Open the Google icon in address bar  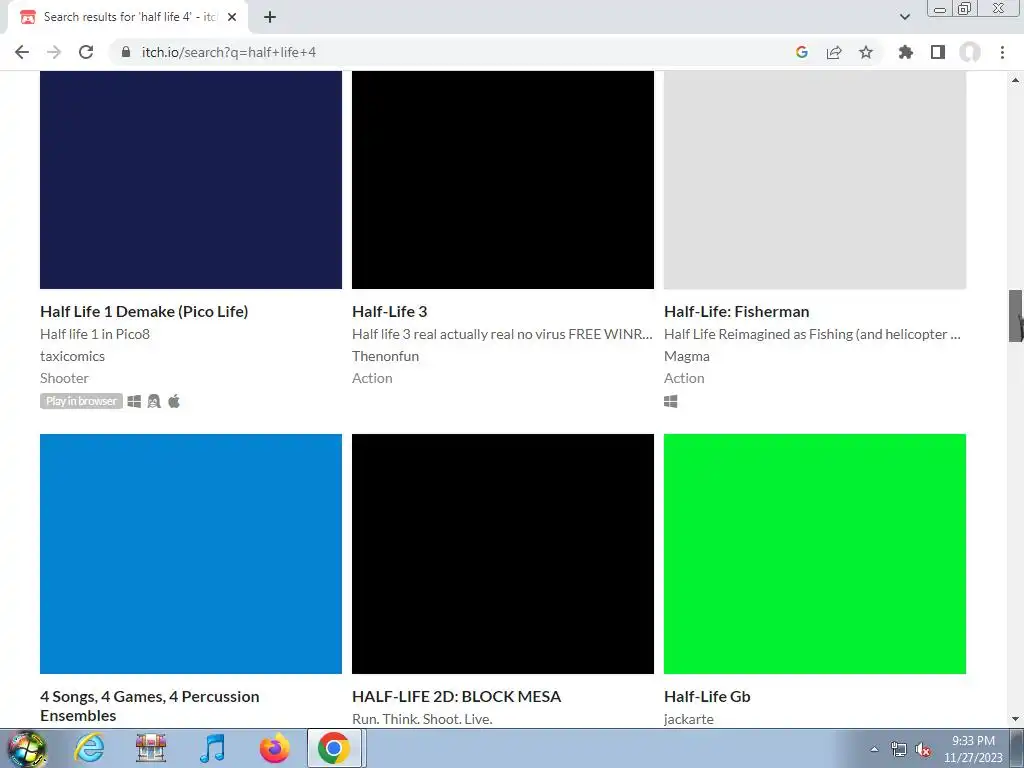[801, 52]
